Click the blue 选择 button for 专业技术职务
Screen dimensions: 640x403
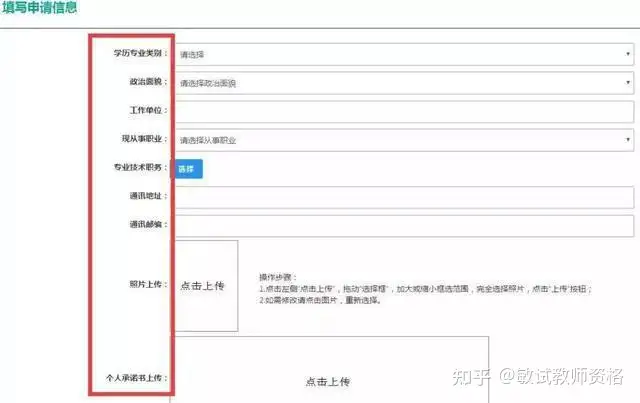point(189,169)
